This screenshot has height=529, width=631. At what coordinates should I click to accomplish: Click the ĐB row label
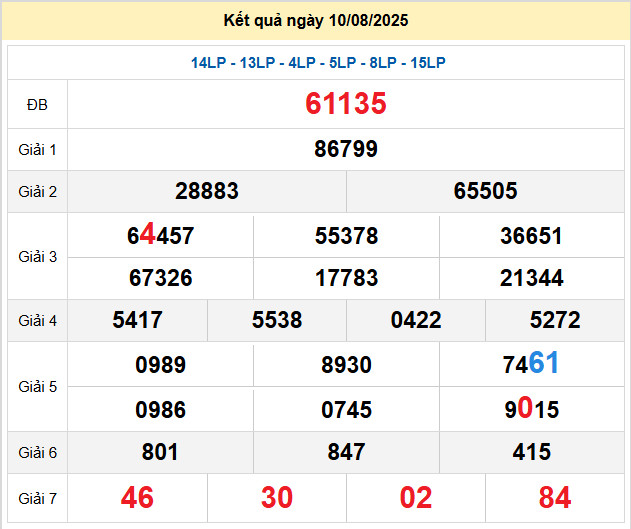coord(37,105)
